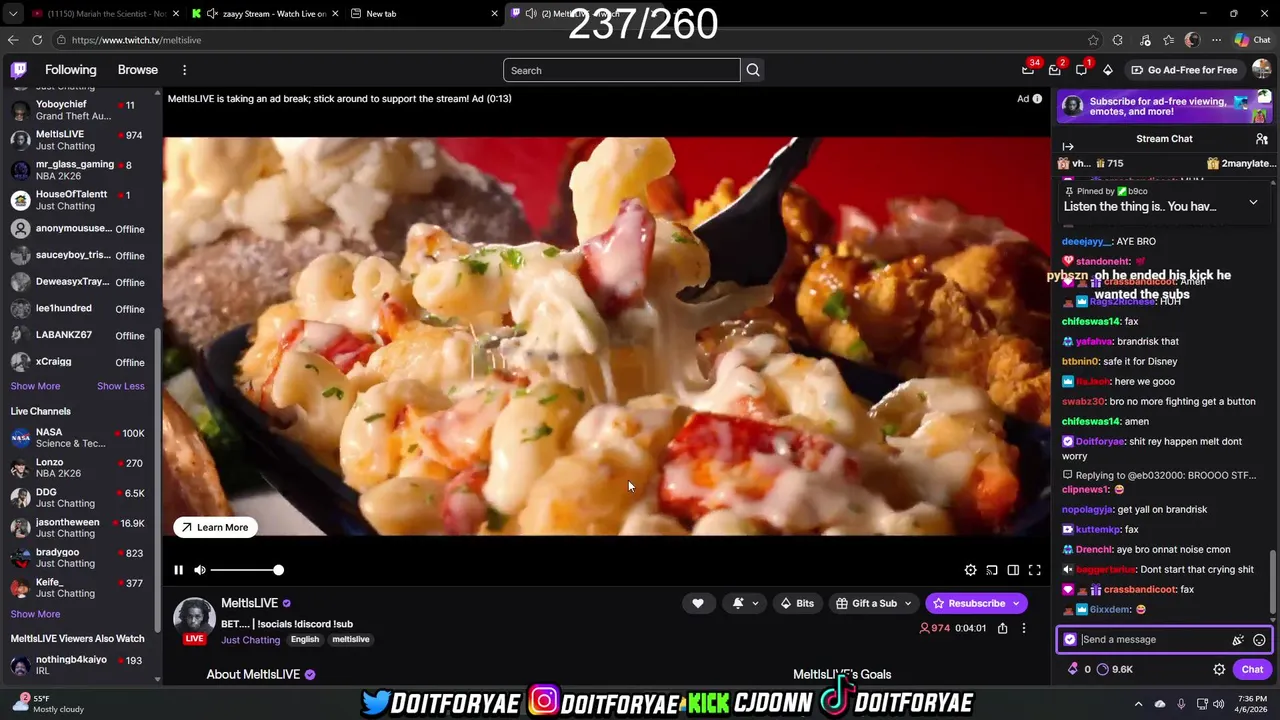Collapse the chat with the arrow icon

(1068, 147)
